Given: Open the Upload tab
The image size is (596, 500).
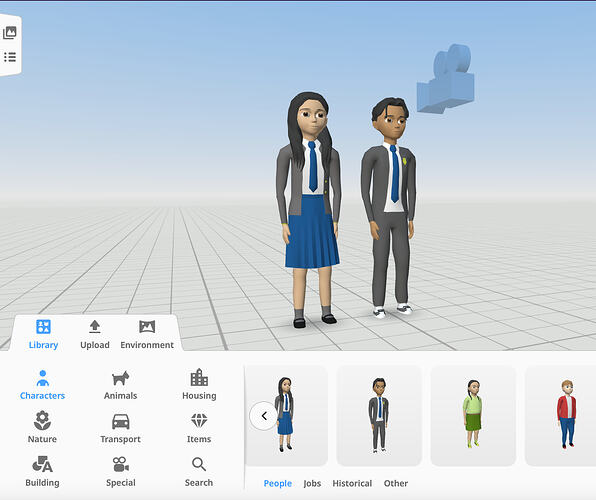Looking at the screenshot, I should 95,335.
